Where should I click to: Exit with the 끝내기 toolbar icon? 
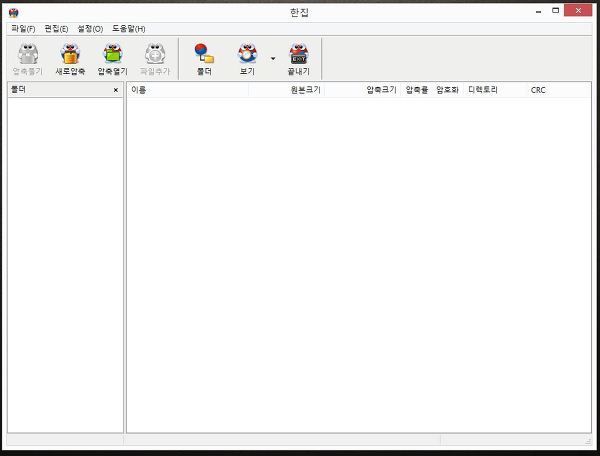point(298,59)
